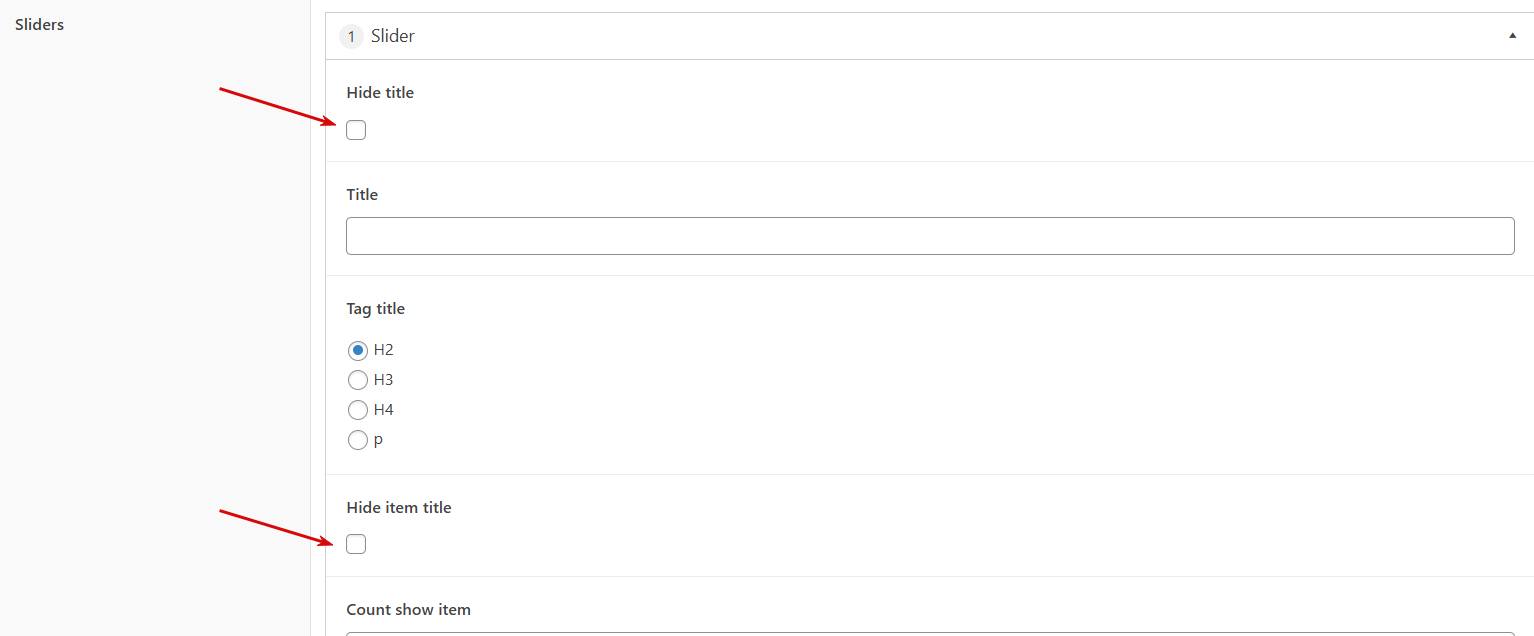This screenshot has height=636, width=1534.
Task: Click the "H4" option label text
Action: tap(384, 410)
